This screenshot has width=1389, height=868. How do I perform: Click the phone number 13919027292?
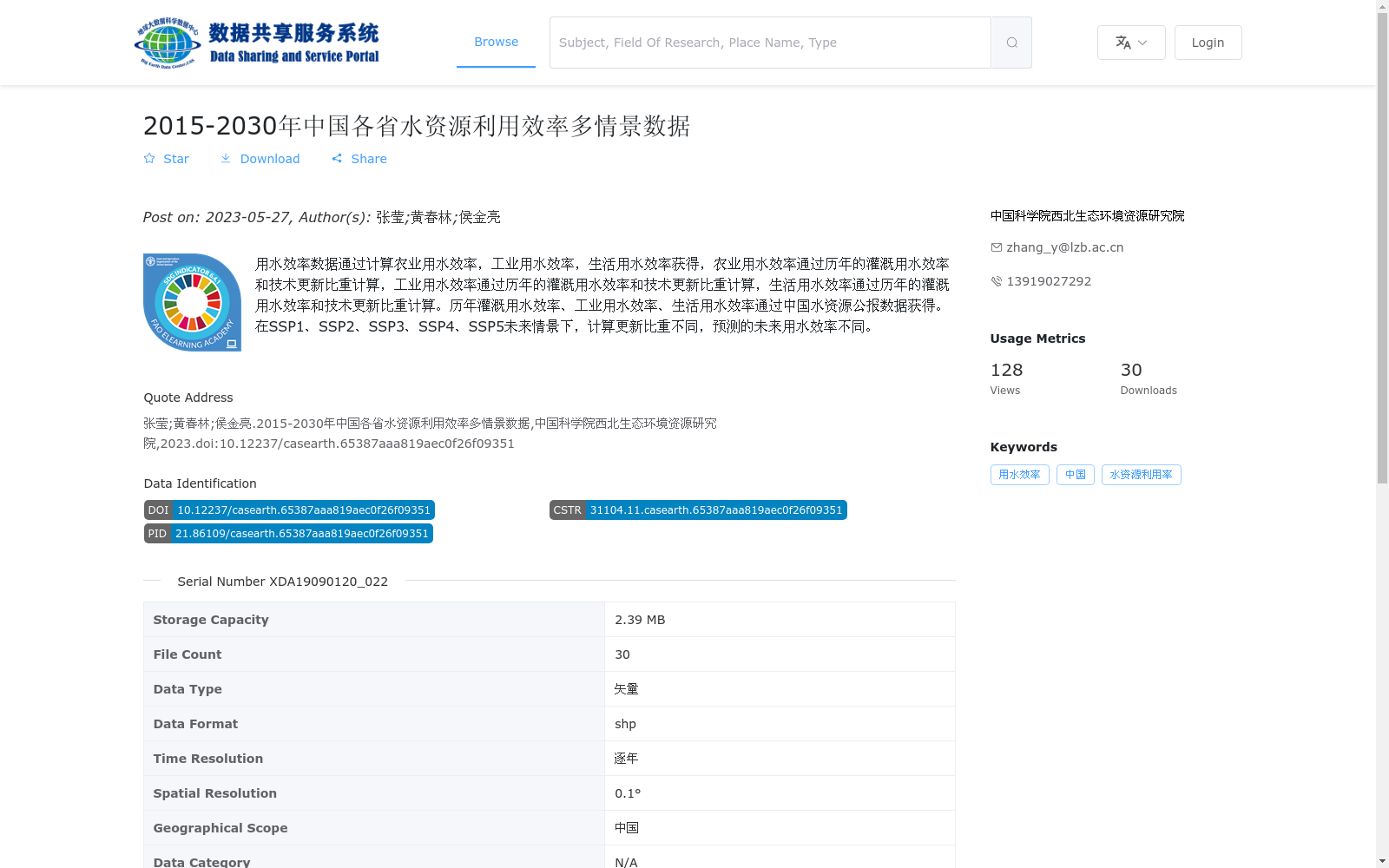(x=1049, y=281)
